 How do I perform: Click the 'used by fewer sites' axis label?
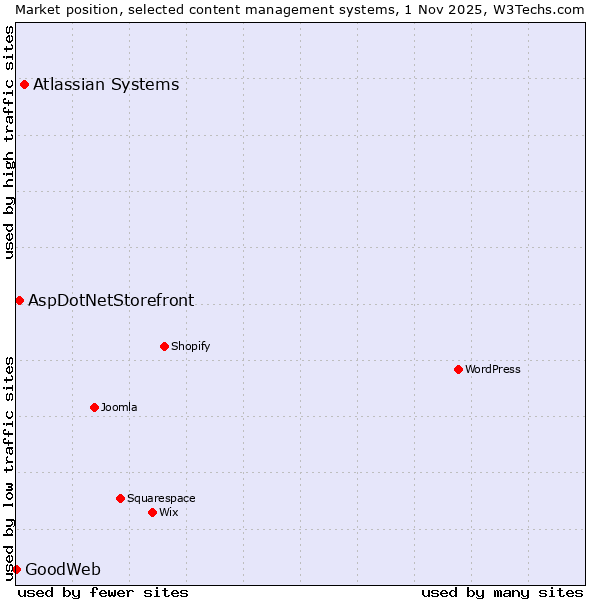pyautogui.click(x=103, y=592)
